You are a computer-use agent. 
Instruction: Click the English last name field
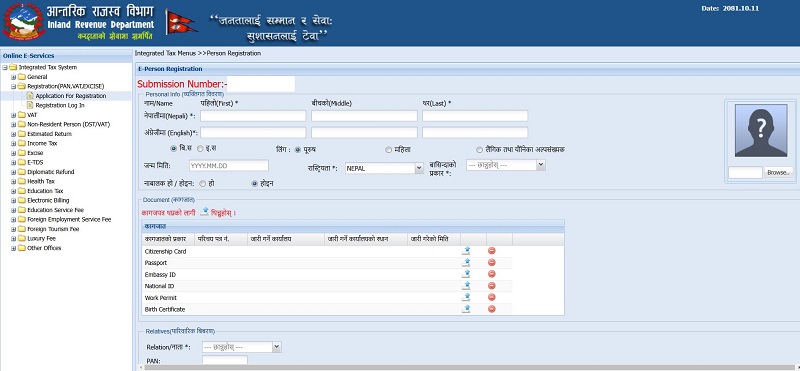[x=475, y=133]
